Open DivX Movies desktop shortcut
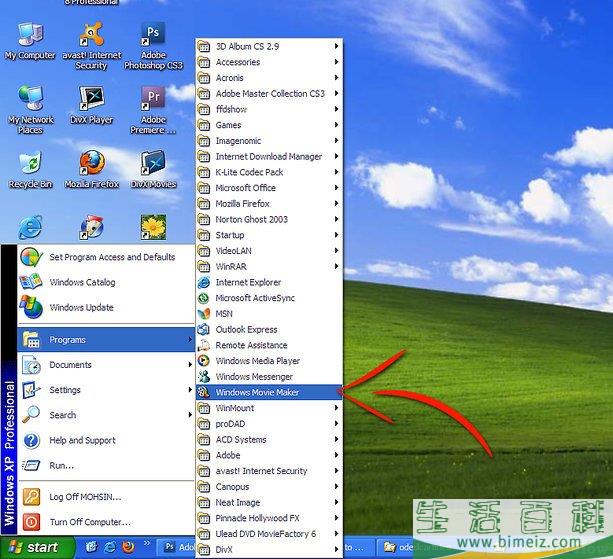613x559 pixels. coord(153,170)
